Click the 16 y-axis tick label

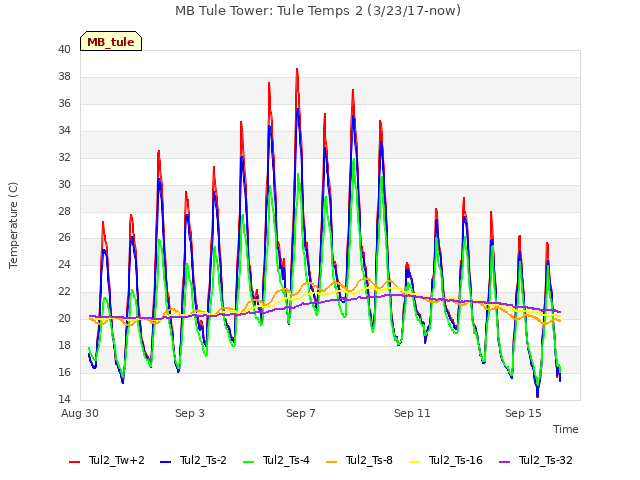[x=64, y=372]
